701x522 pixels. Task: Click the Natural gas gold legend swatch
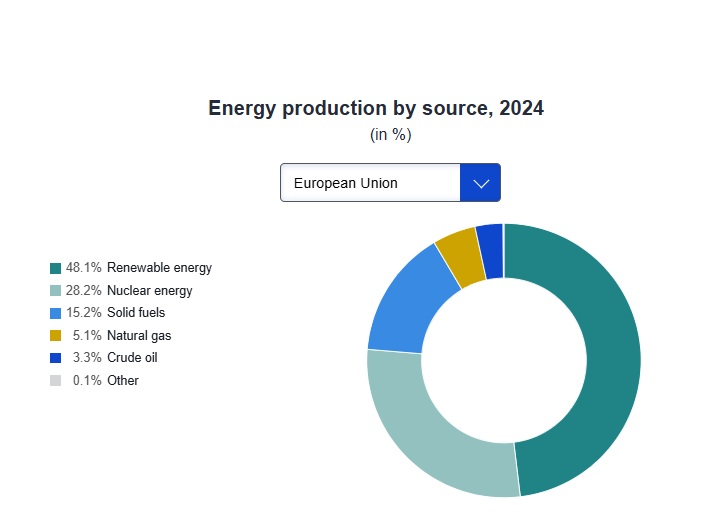coord(56,336)
